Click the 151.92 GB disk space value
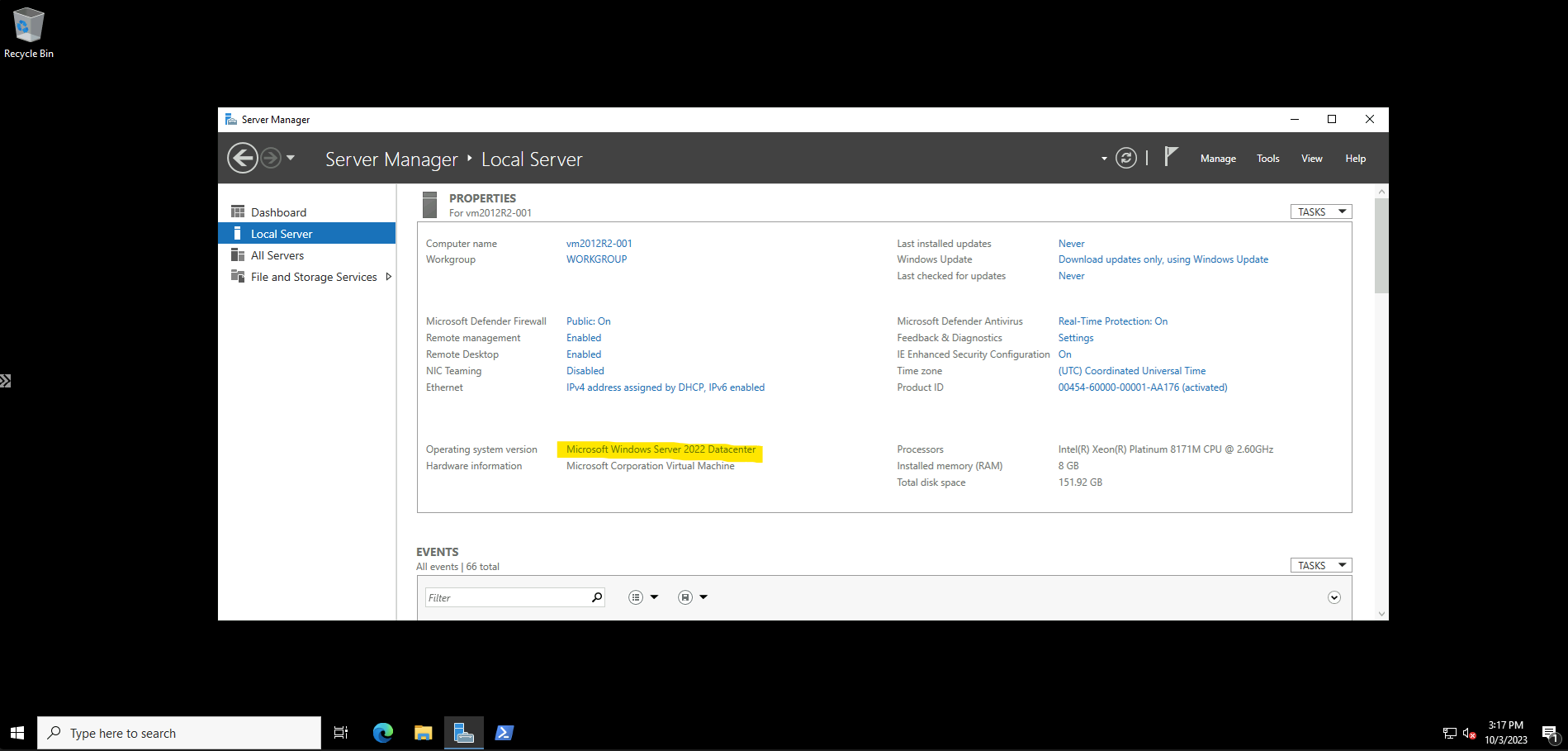This screenshot has height=751, width=1568. (x=1080, y=482)
